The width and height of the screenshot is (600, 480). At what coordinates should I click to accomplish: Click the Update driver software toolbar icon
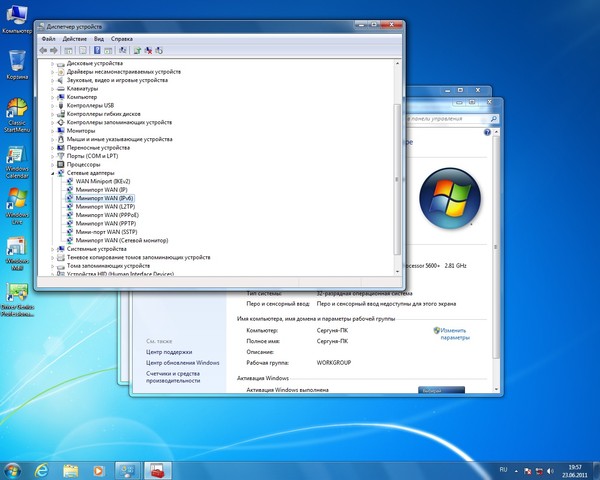click(137, 51)
